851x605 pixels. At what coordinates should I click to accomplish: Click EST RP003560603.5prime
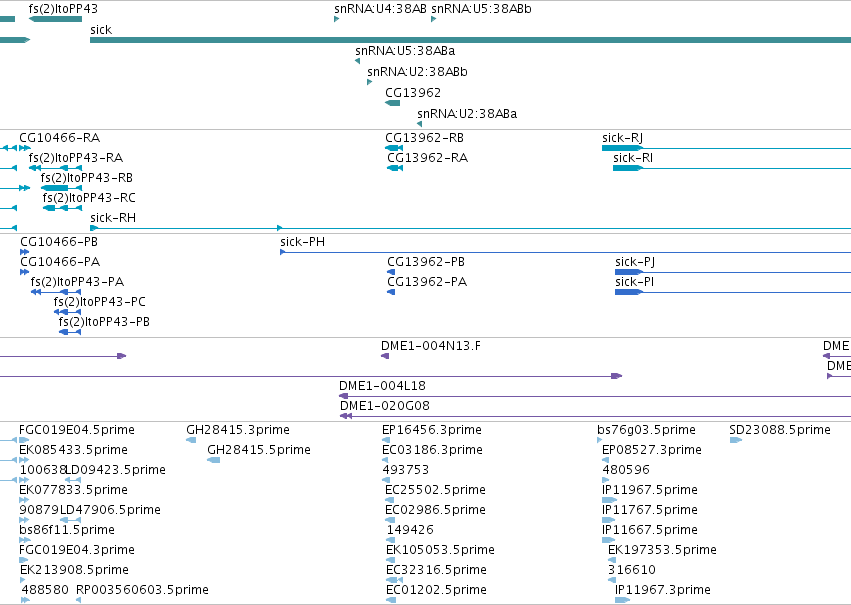142,590
